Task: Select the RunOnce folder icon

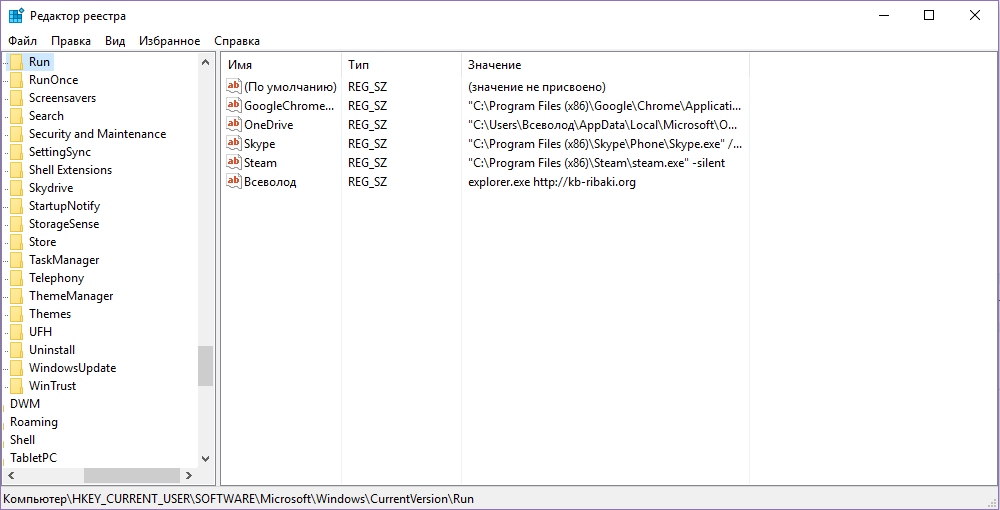Action: [17, 80]
